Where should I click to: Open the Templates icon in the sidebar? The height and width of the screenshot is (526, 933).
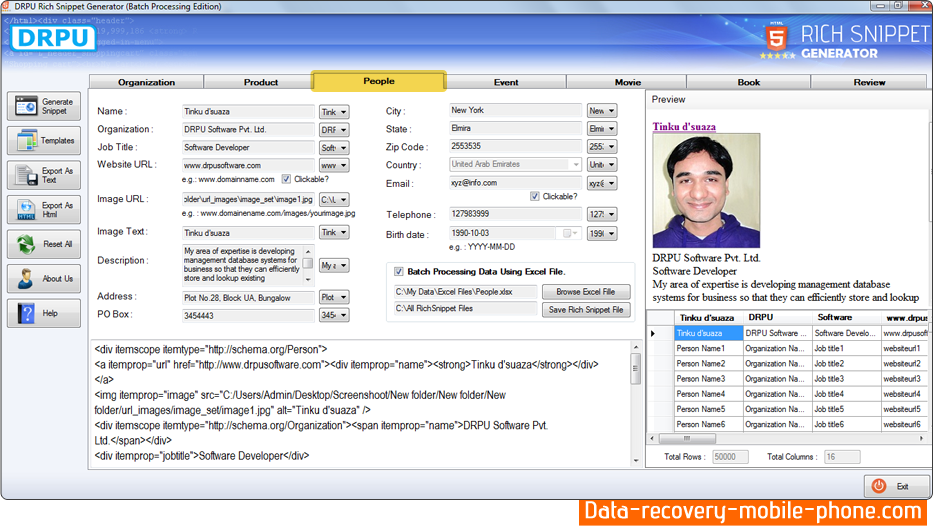(26, 141)
